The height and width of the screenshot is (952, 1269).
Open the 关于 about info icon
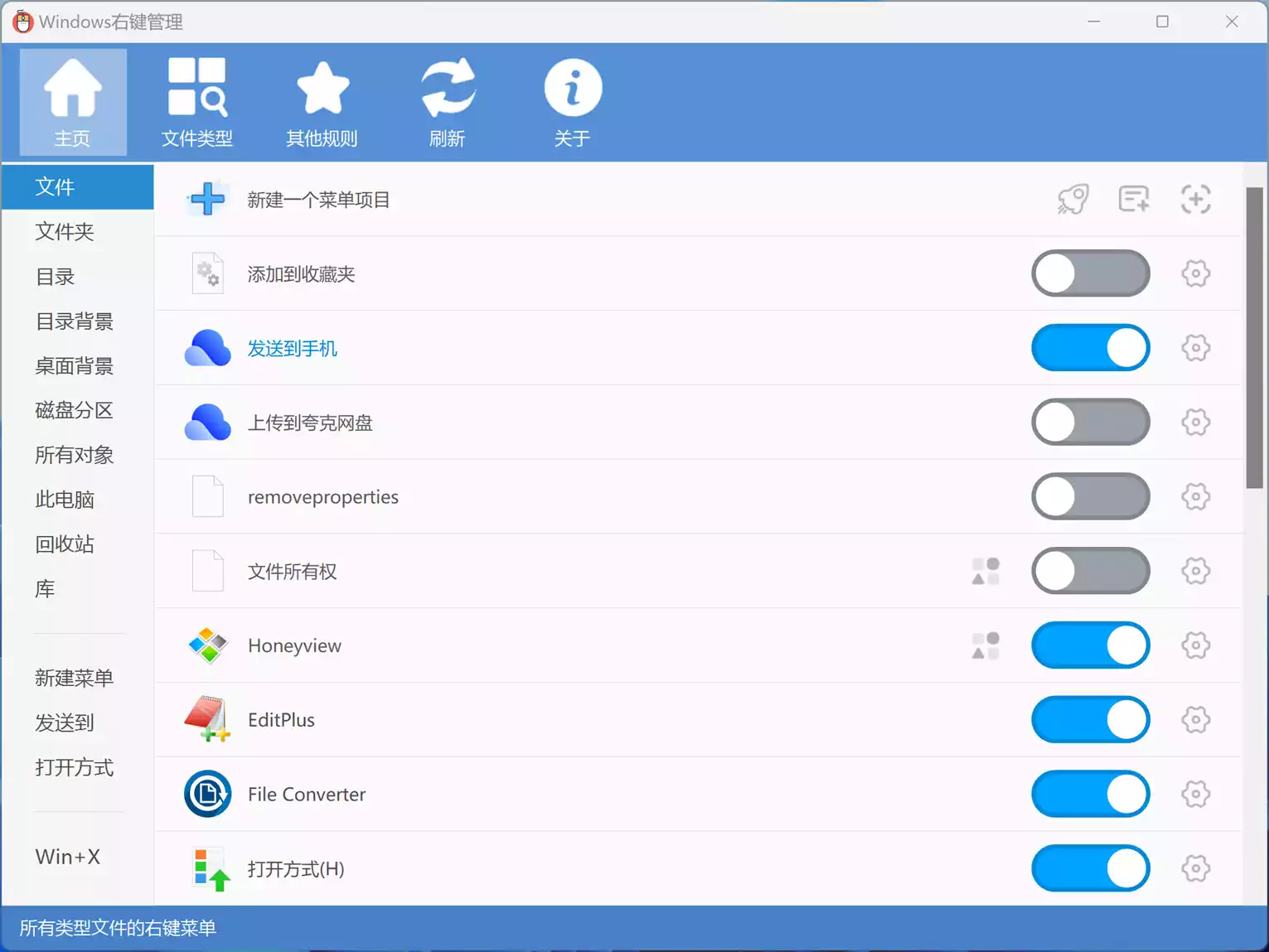click(572, 89)
